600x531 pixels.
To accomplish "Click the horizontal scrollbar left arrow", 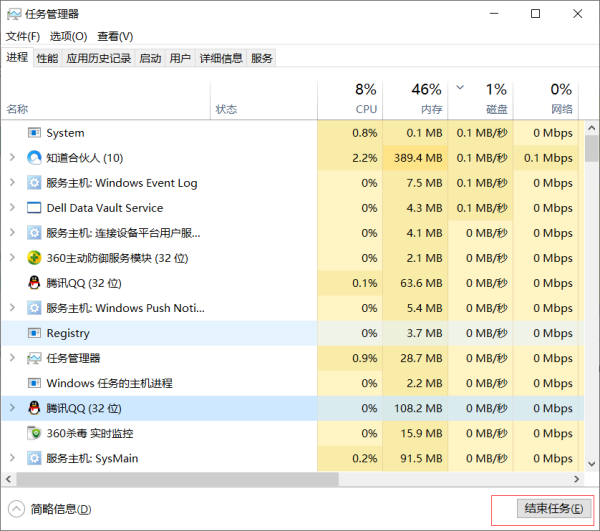I will pos(8,479).
